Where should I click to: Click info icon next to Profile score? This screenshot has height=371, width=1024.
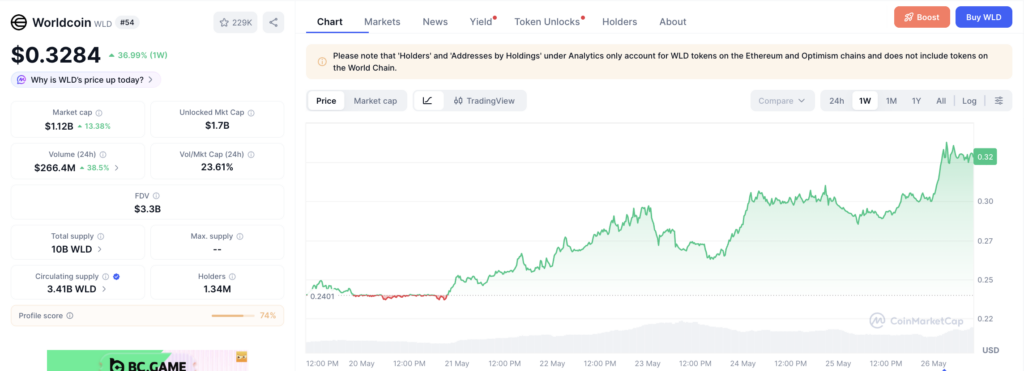(70, 315)
